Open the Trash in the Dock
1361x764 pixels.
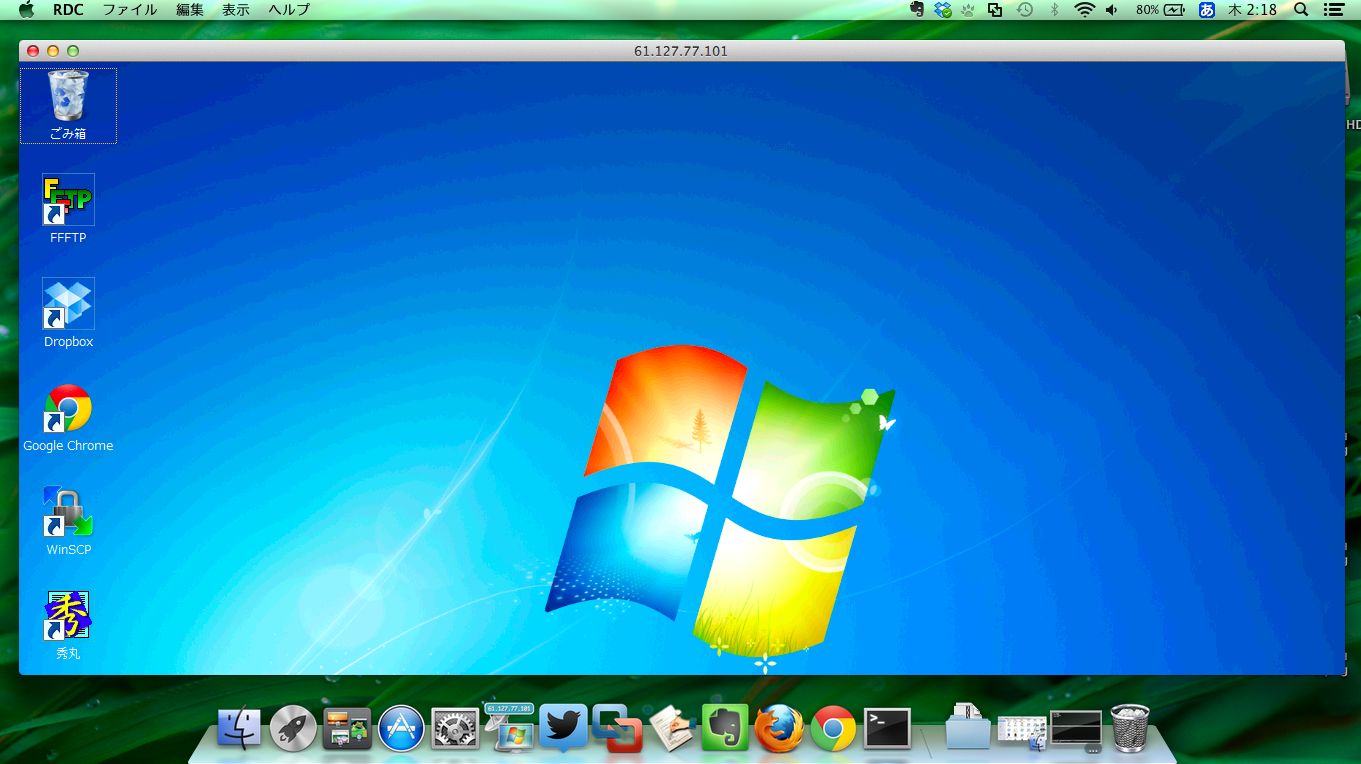pyautogui.click(x=1130, y=728)
